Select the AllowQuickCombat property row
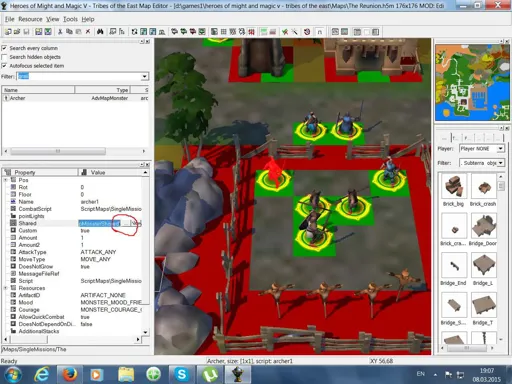The image size is (512, 384). coord(75,317)
